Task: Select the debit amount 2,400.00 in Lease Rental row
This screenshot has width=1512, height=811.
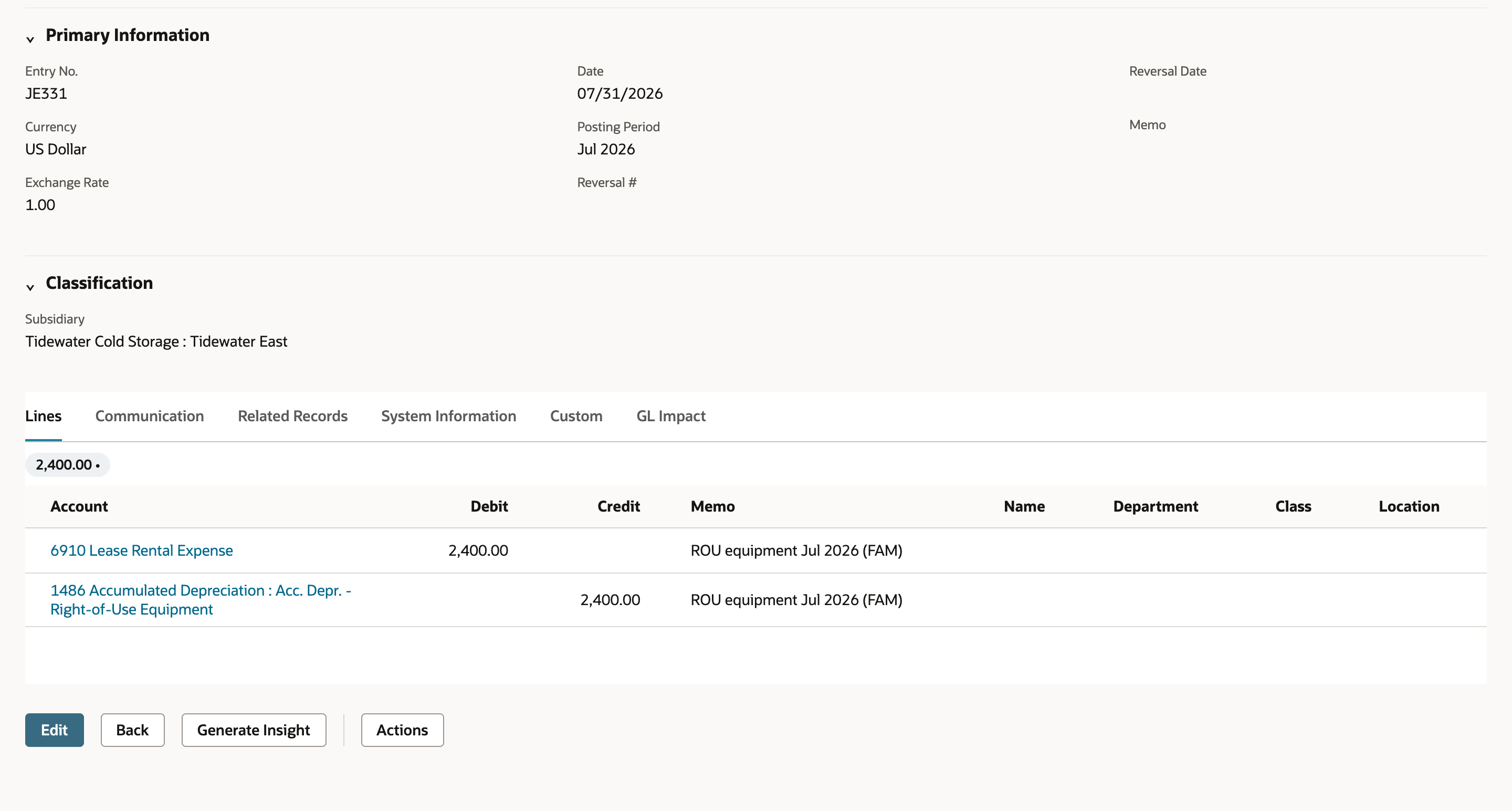Action: point(478,550)
